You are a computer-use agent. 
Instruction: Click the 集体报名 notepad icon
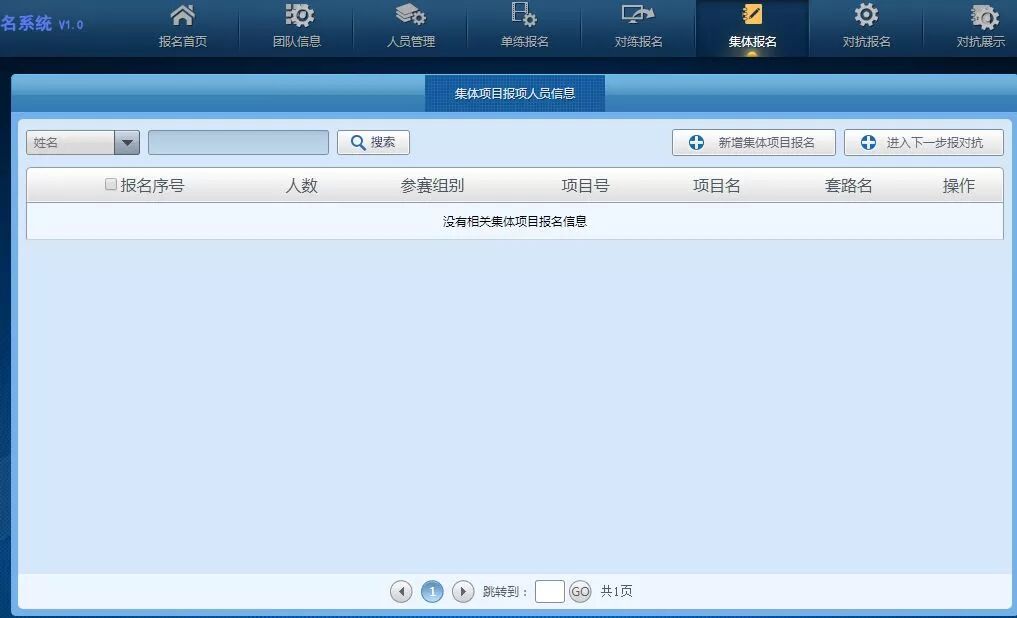[752, 16]
